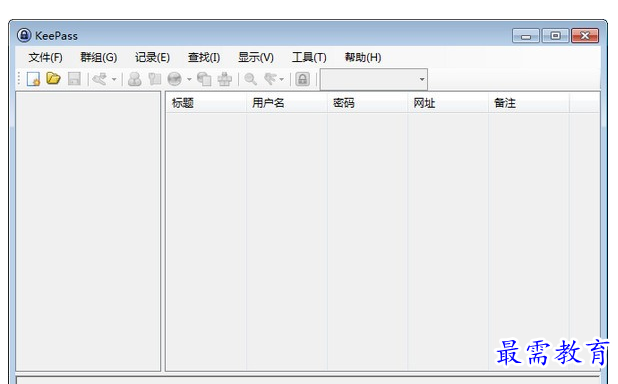Click the 备注 column header
This screenshot has width=618, height=384.
(529, 103)
